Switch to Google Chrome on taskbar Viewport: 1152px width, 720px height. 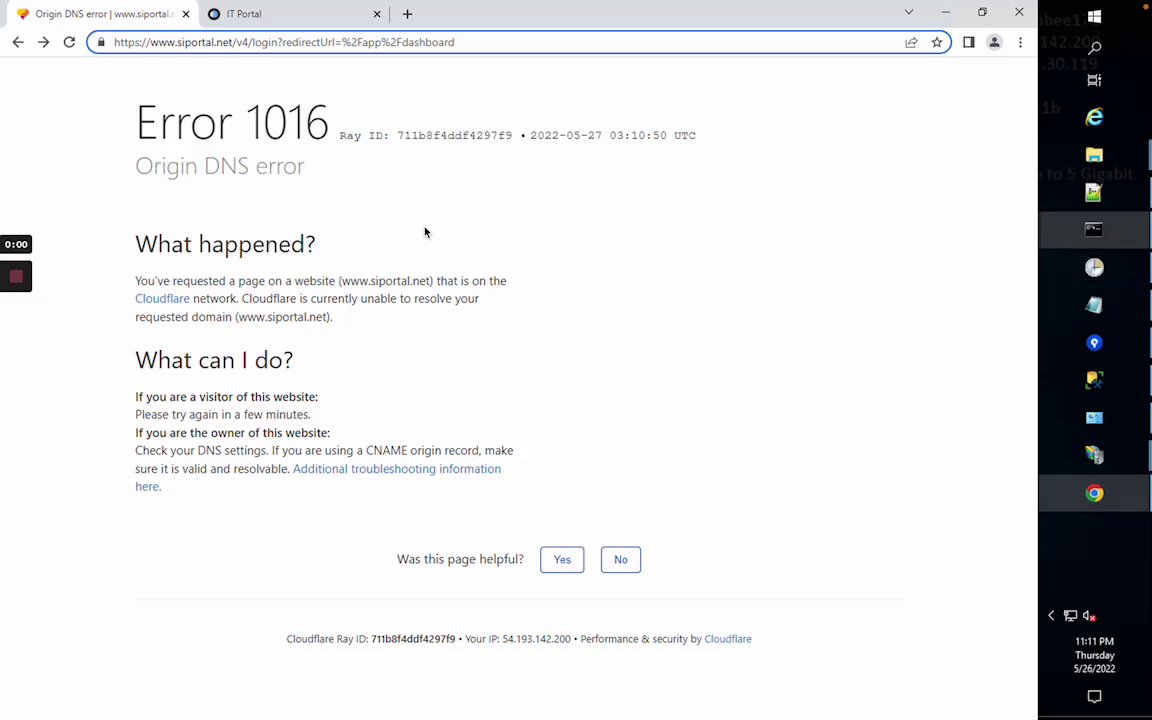pos(1094,493)
